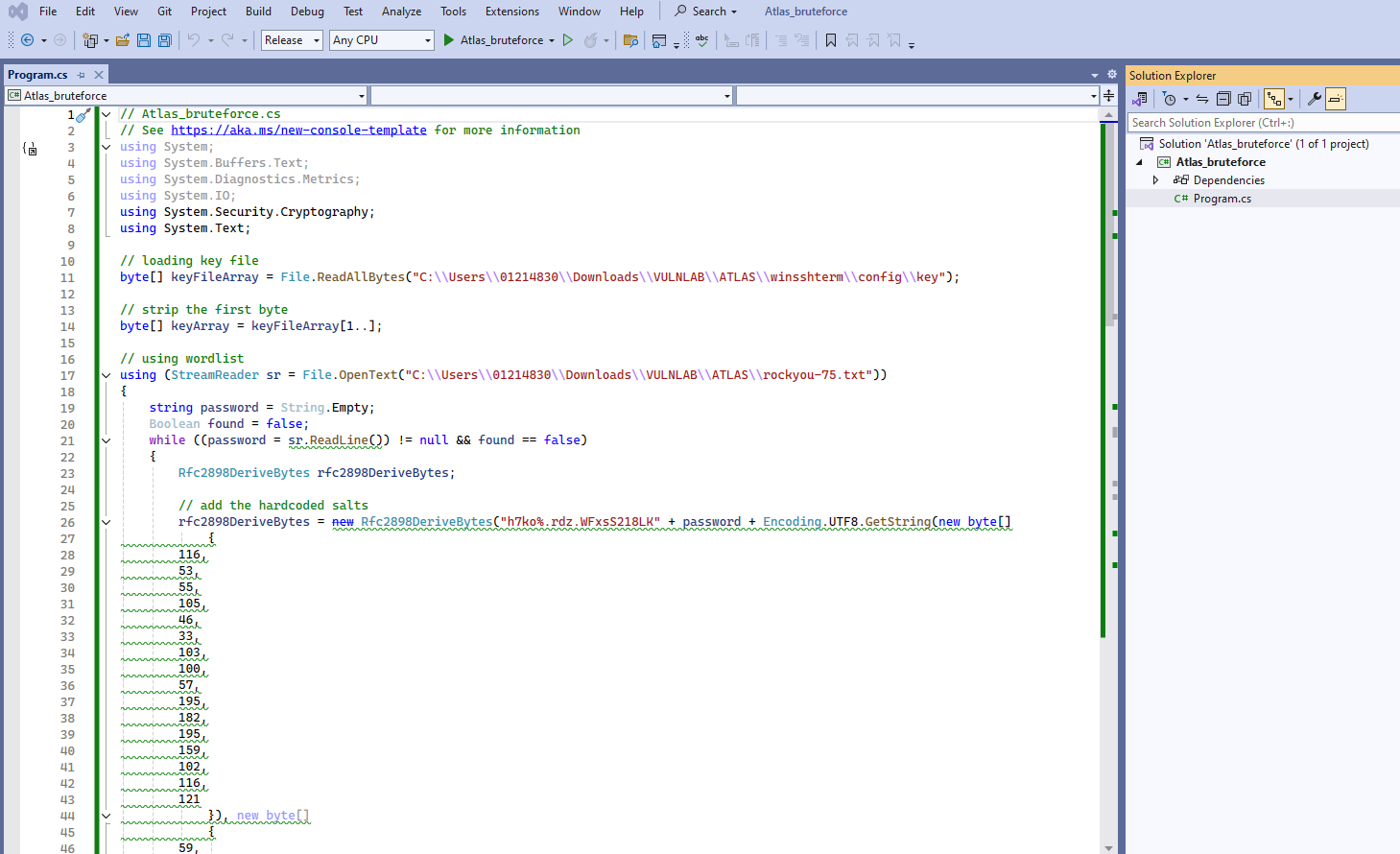Image resolution: width=1400 pixels, height=854 pixels.
Task: Toggle a bookmark on the current line
Action: coord(831,40)
